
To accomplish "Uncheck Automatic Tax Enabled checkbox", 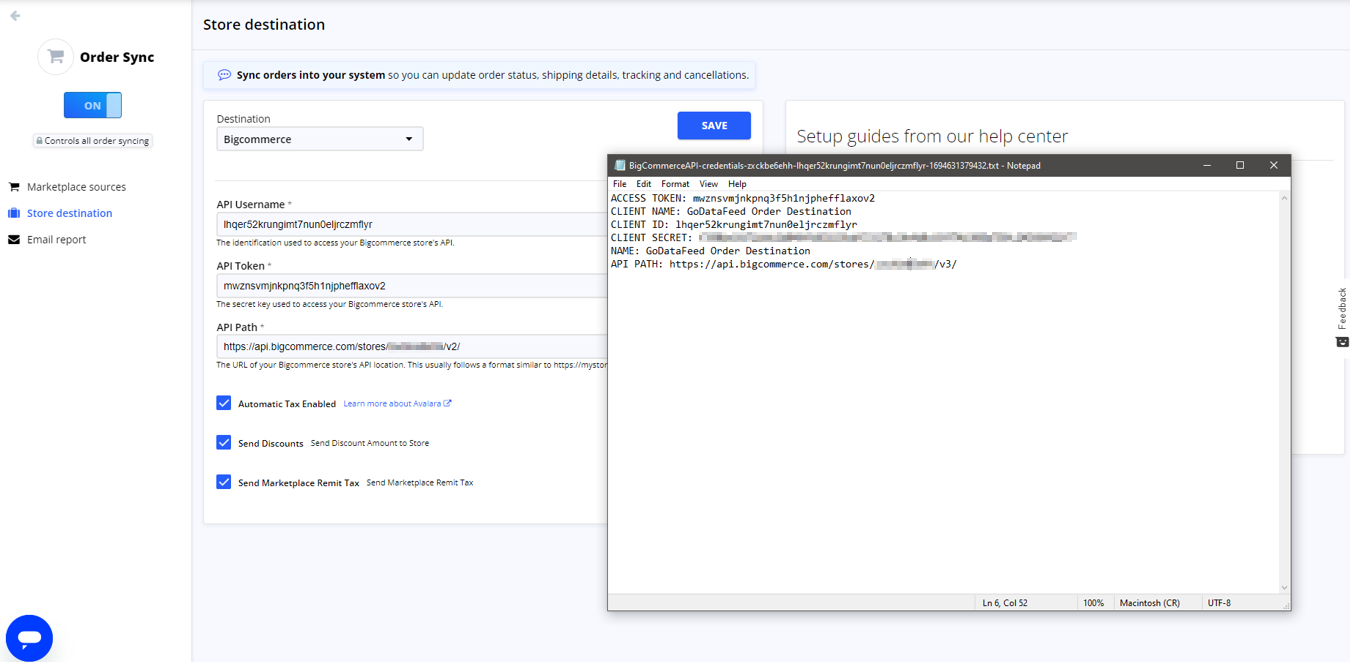I will point(224,403).
